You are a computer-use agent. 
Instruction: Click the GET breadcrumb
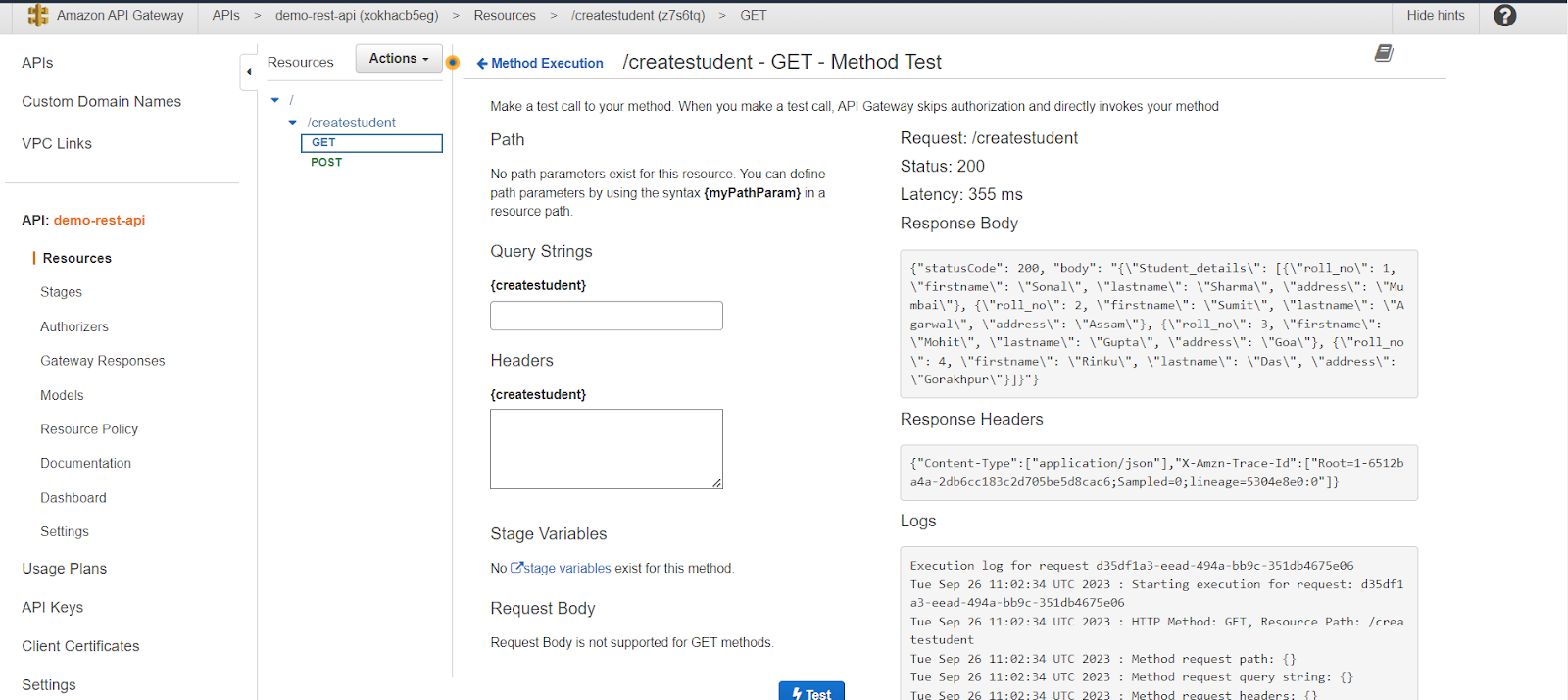[754, 16]
